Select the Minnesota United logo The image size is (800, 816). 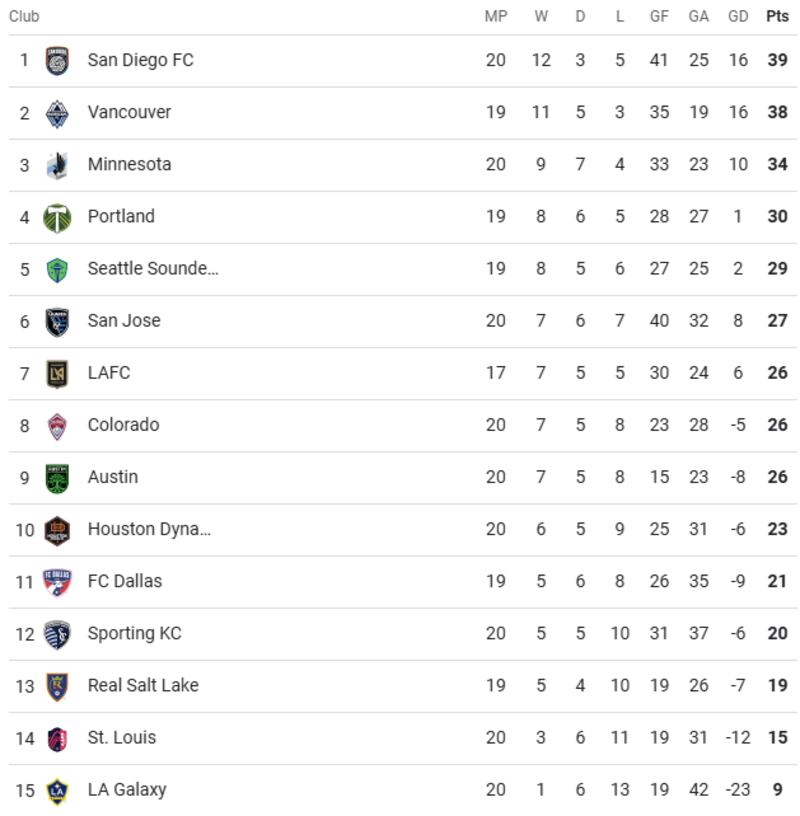(57, 165)
